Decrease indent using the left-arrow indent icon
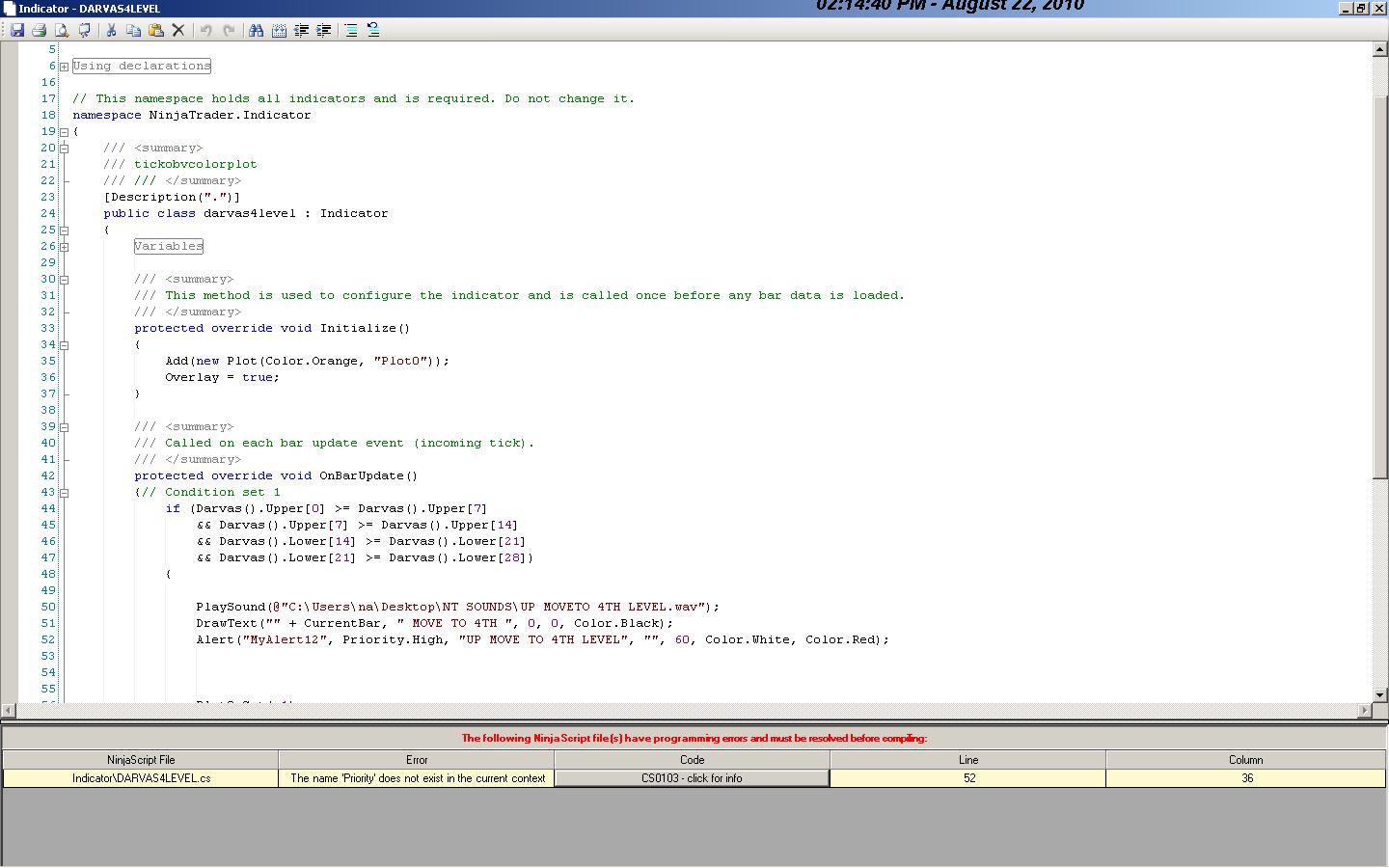1389x868 pixels. (301, 30)
